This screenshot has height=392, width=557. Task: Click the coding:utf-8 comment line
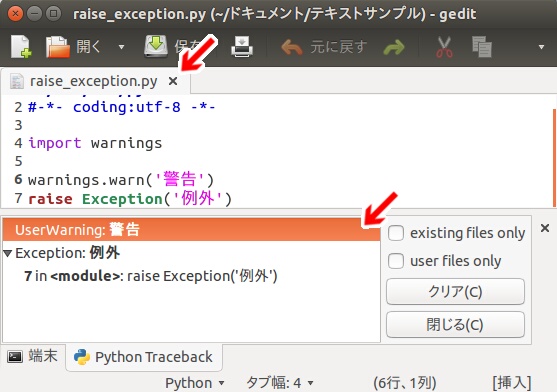pyautogui.click(x=122, y=107)
